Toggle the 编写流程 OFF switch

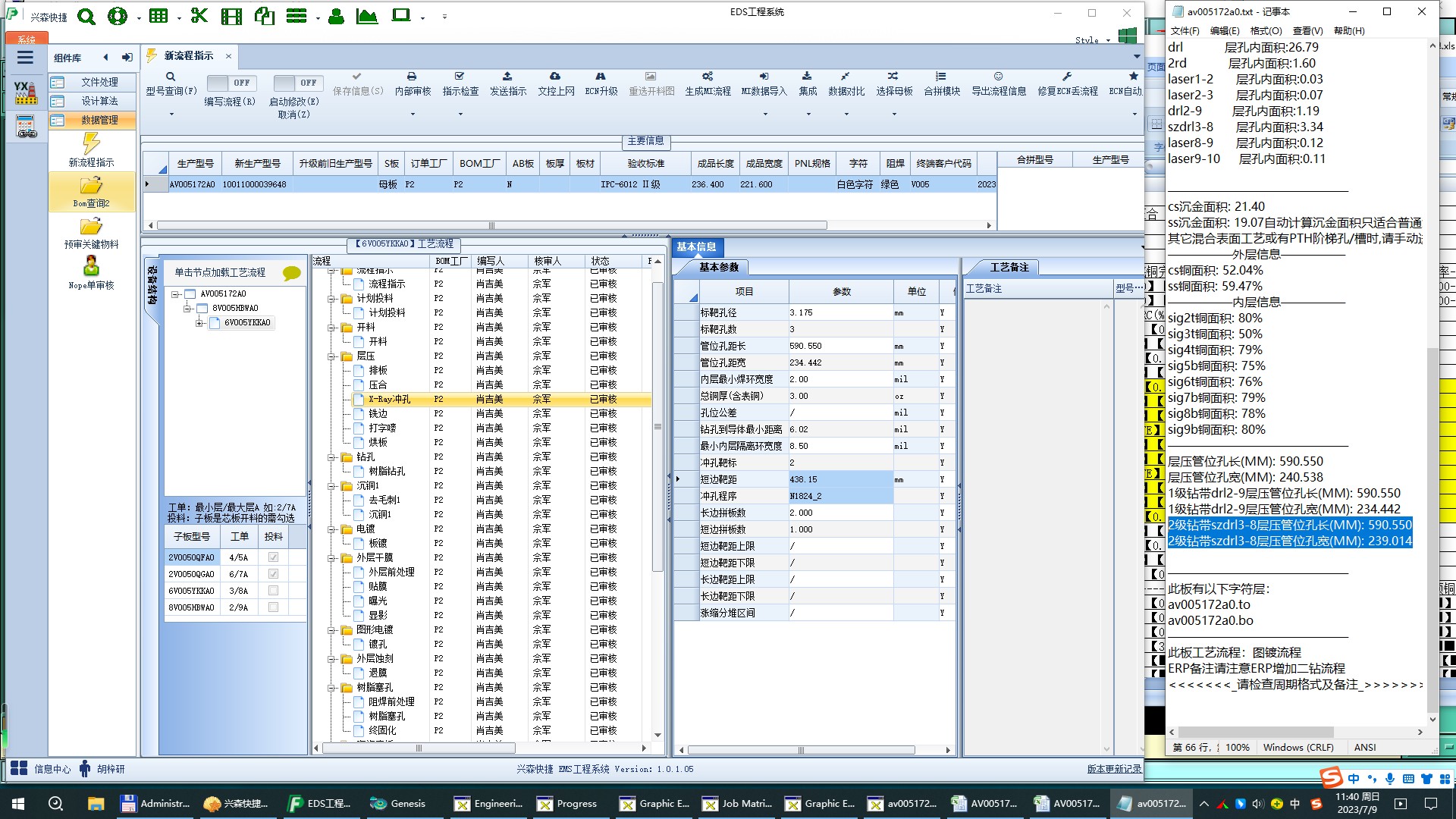pos(231,83)
